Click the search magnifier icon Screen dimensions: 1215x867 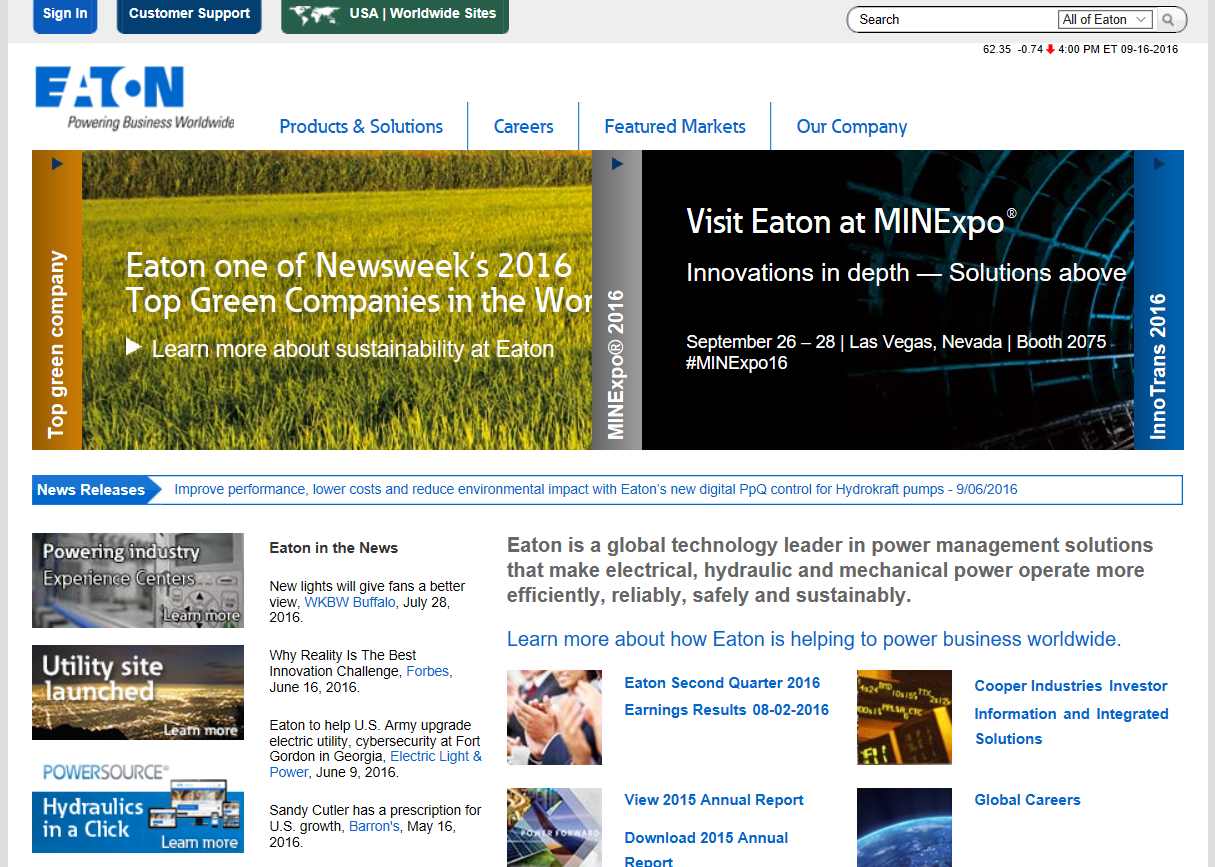(1168, 20)
